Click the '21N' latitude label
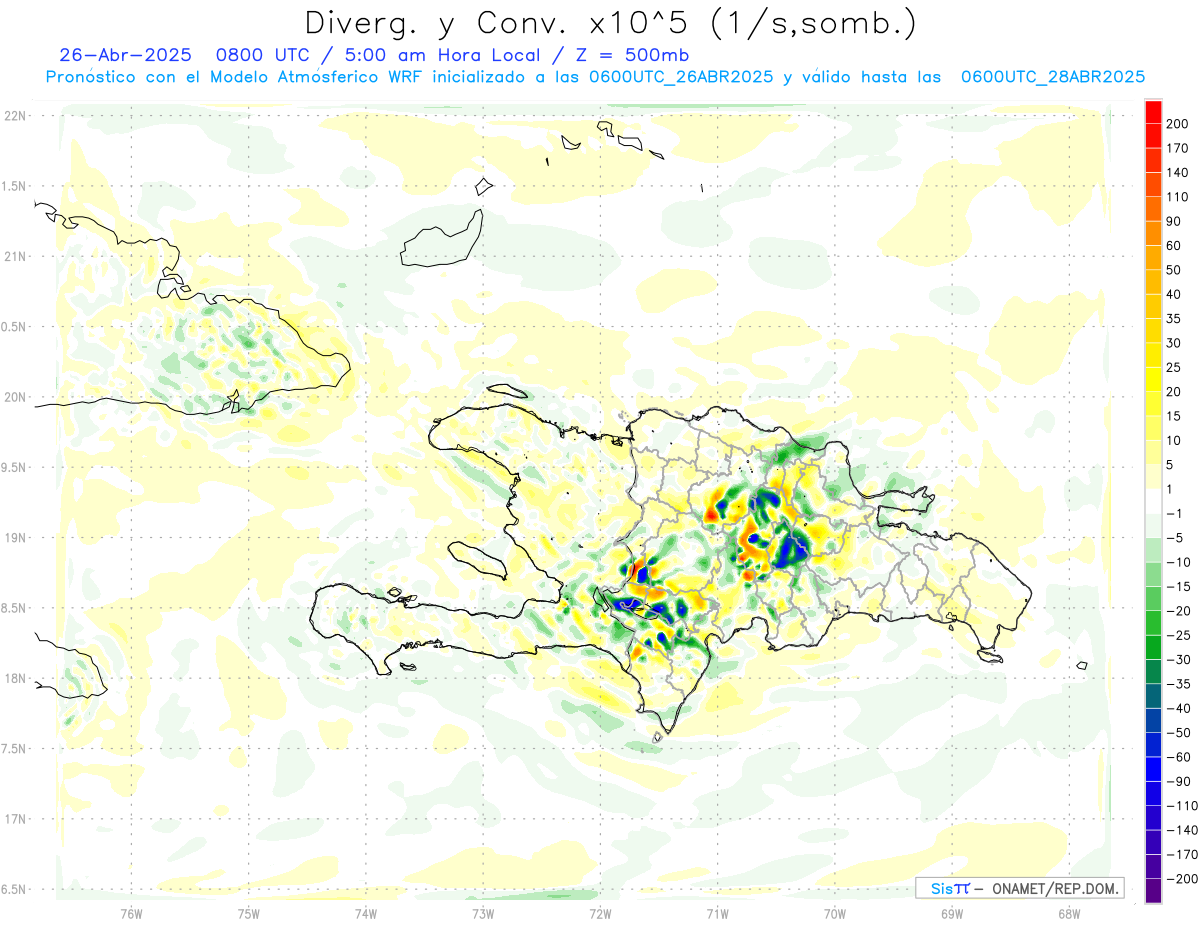 [x=13, y=256]
